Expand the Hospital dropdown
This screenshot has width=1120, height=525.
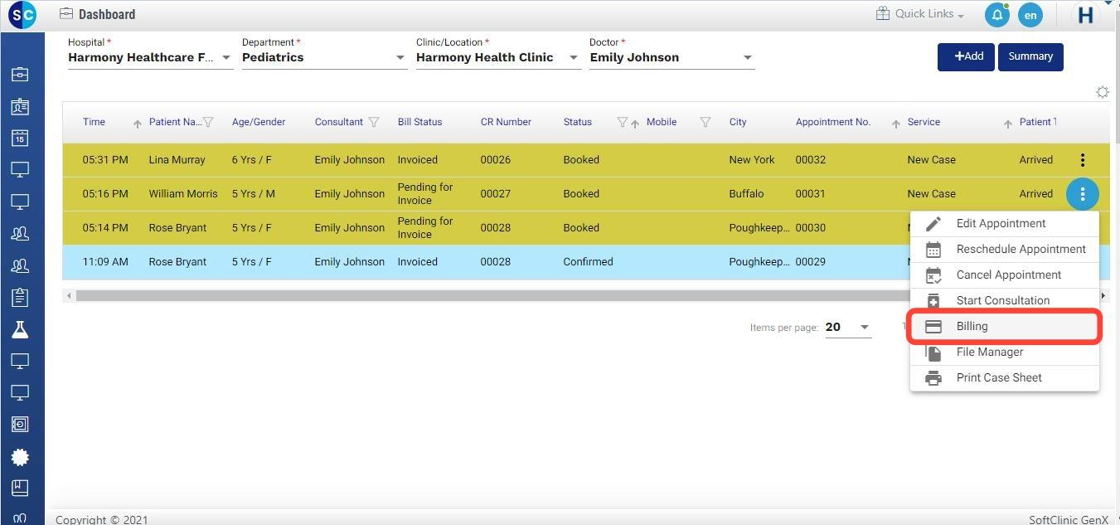tap(227, 58)
